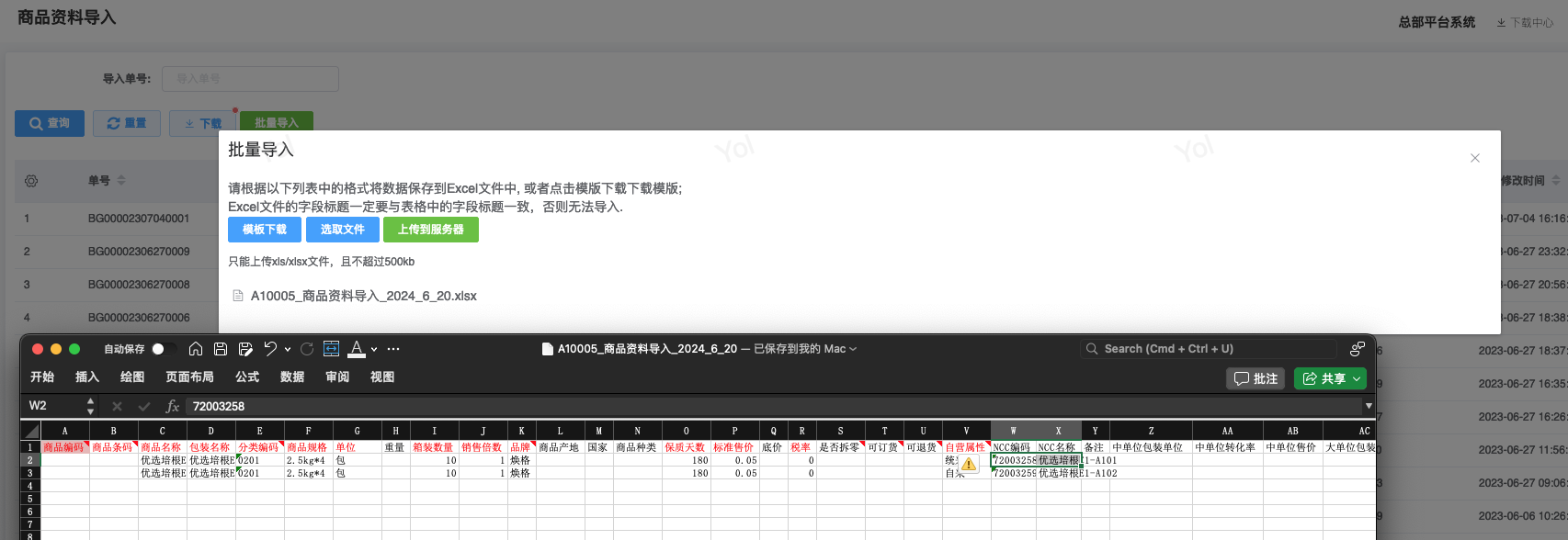Viewport: 1568px width, 540px height.
Task: Click the Undo arrow icon
Action: pyautogui.click(x=270, y=349)
